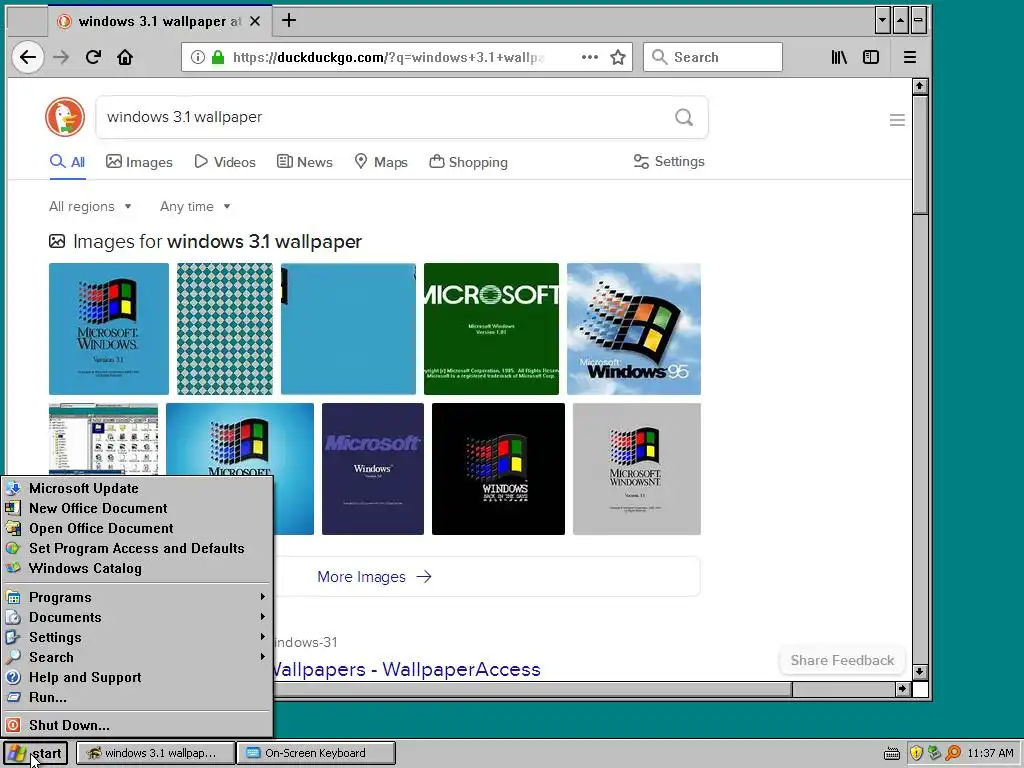Viewport: 1024px width, 768px height.
Task: Click the Microsoft Update icon in Start menu
Action: pos(12,488)
